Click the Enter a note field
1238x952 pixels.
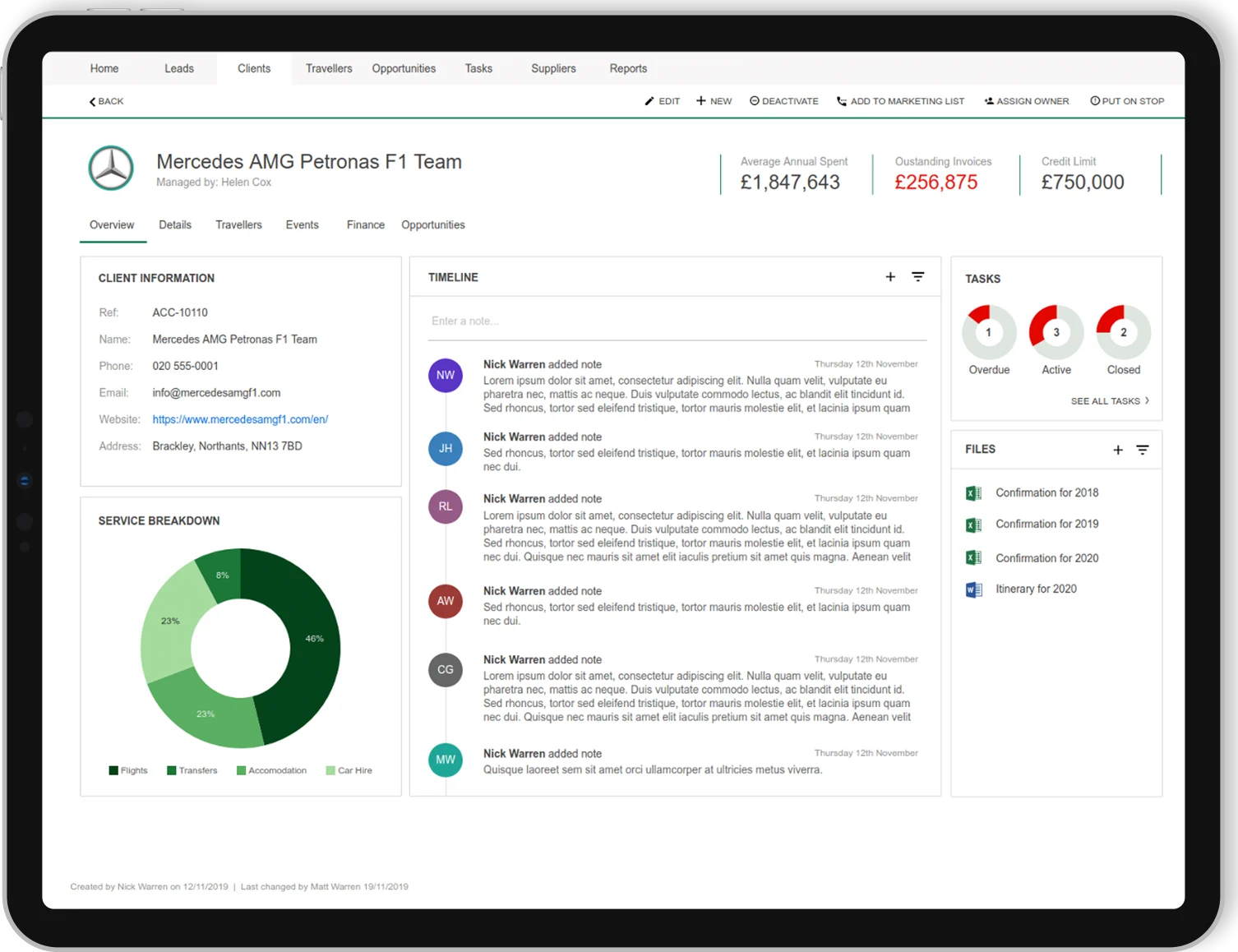pos(678,321)
